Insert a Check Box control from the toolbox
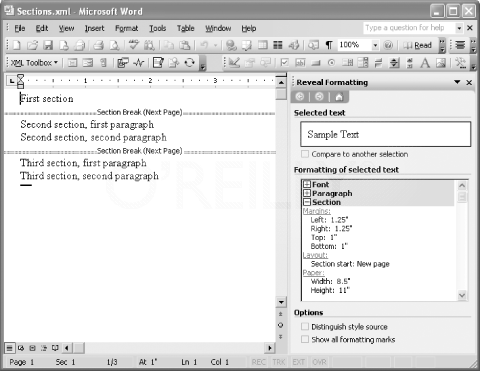This screenshot has width=481, height=371. click(x=284, y=63)
